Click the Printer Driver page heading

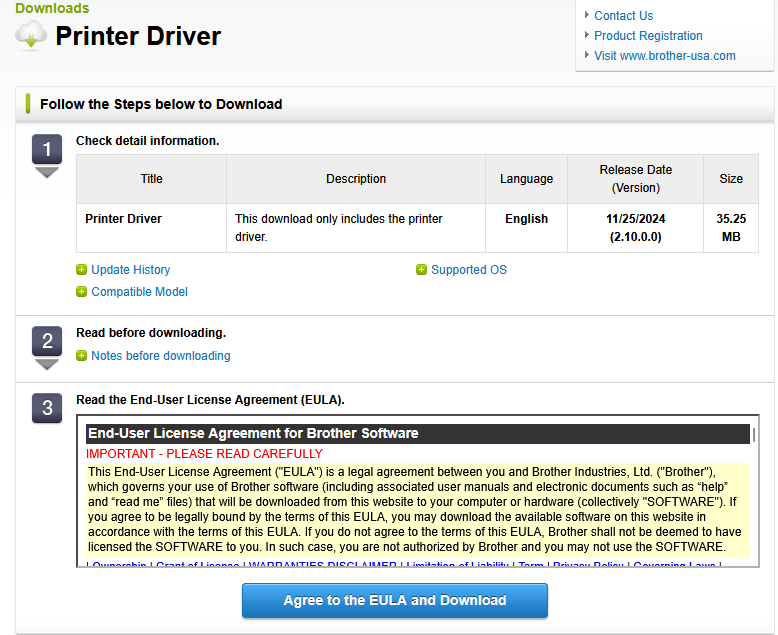[x=138, y=36]
